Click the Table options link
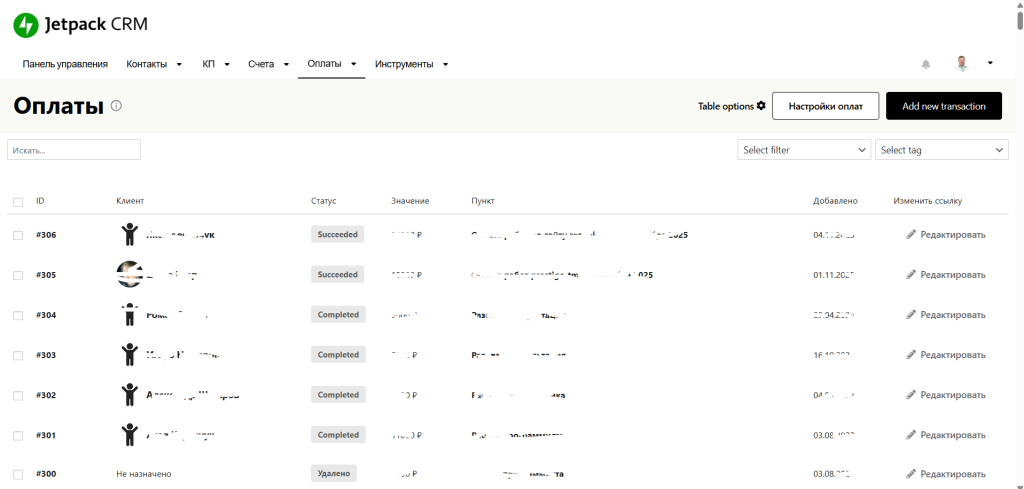This screenshot has height=489, width=1024. click(x=731, y=106)
